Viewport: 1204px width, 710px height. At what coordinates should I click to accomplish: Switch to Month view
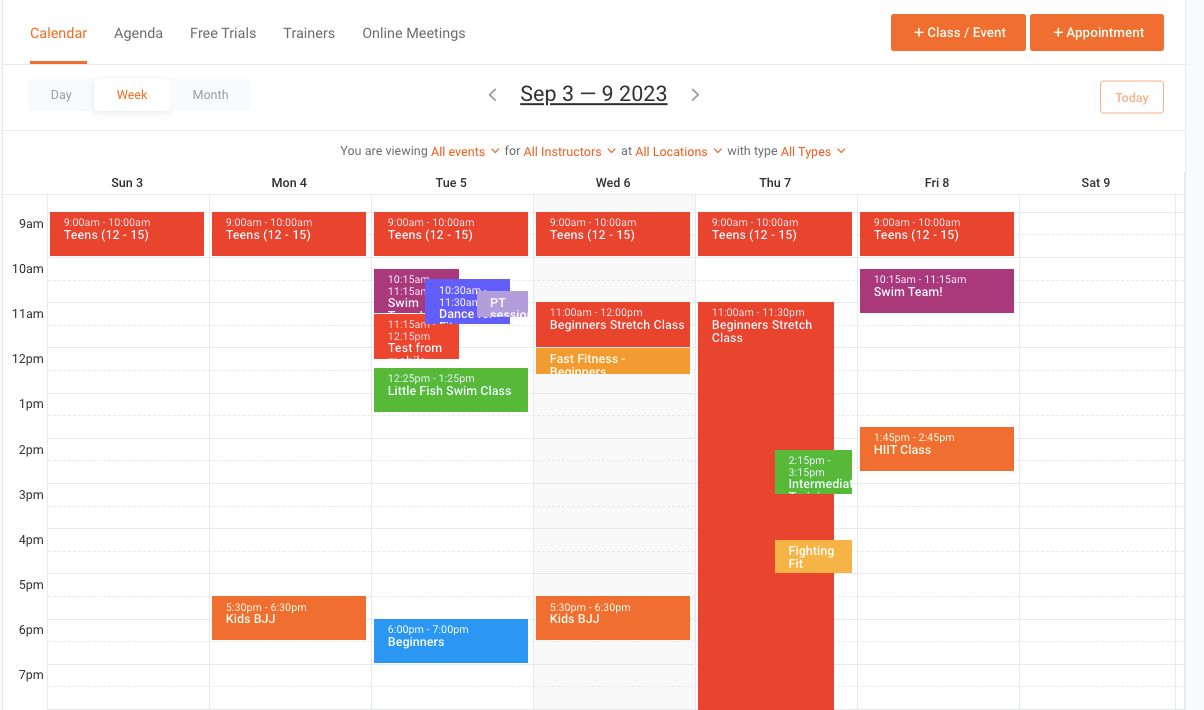210,95
